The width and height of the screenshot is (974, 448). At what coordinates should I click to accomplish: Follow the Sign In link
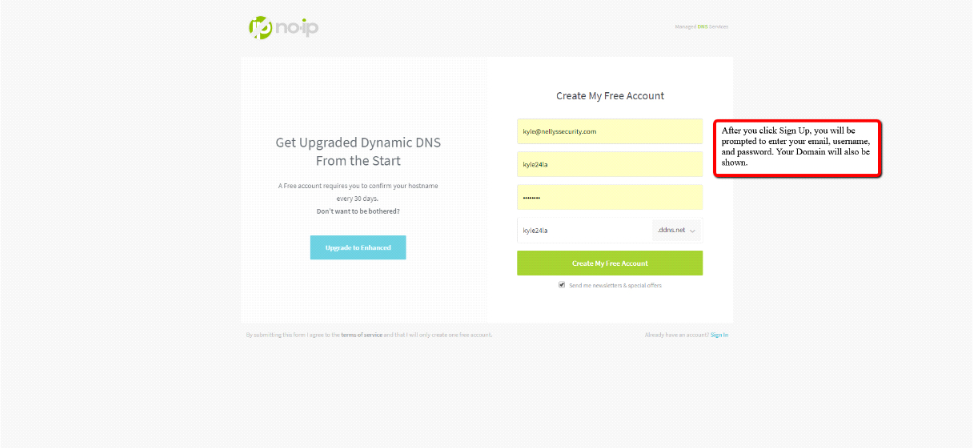coord(719,335)
